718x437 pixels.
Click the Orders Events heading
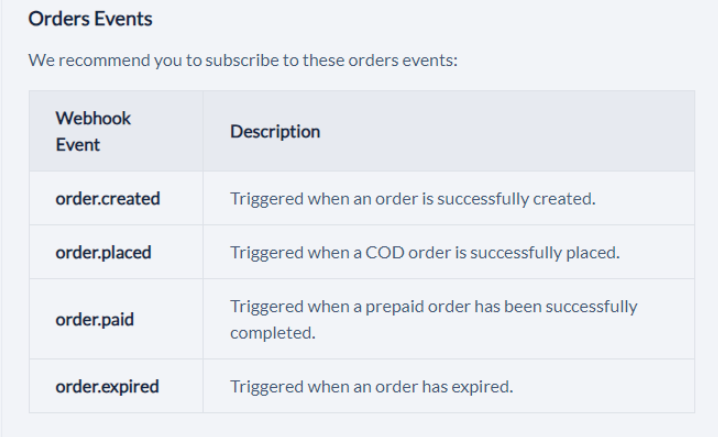point(90,19)
